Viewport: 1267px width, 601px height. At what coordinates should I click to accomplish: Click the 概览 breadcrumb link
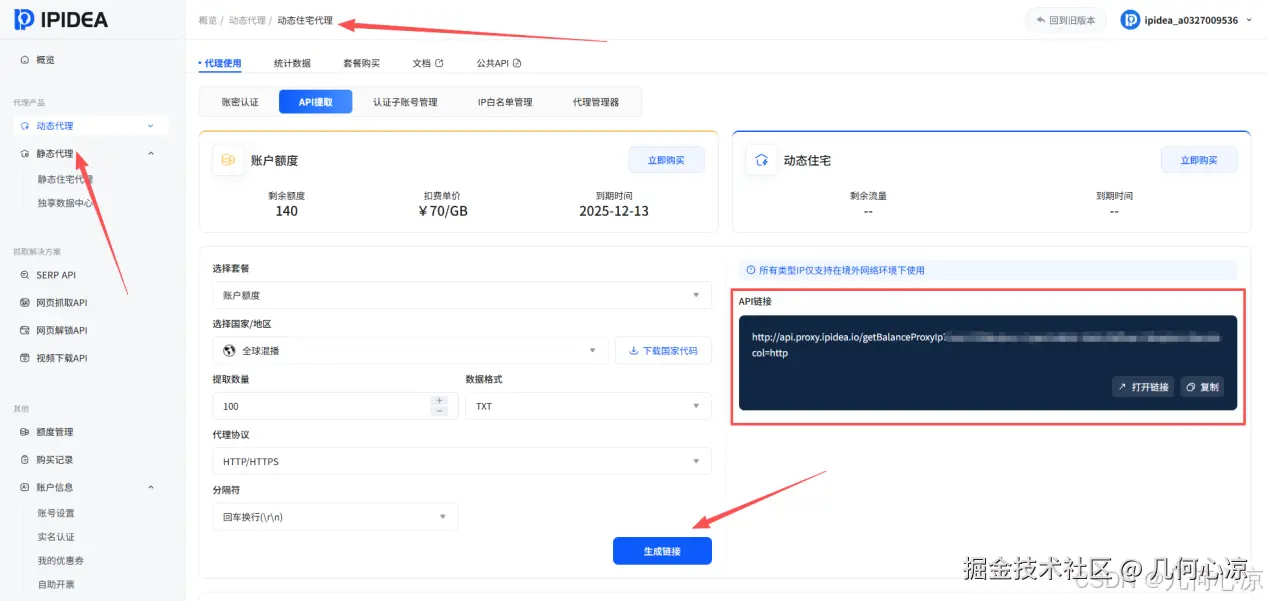pos(208,20)
